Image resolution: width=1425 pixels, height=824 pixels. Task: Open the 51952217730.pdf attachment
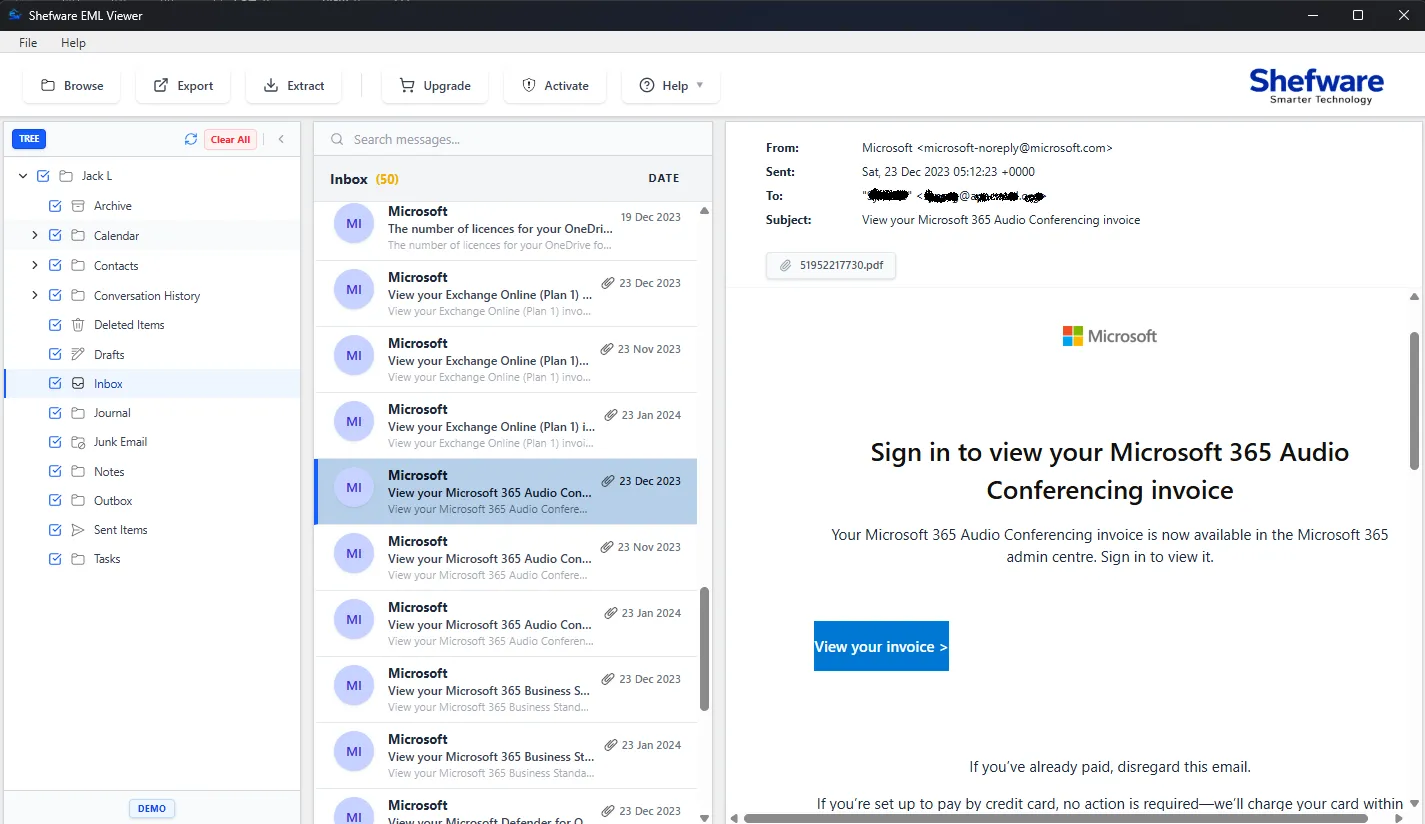click(x=831, y=266)
